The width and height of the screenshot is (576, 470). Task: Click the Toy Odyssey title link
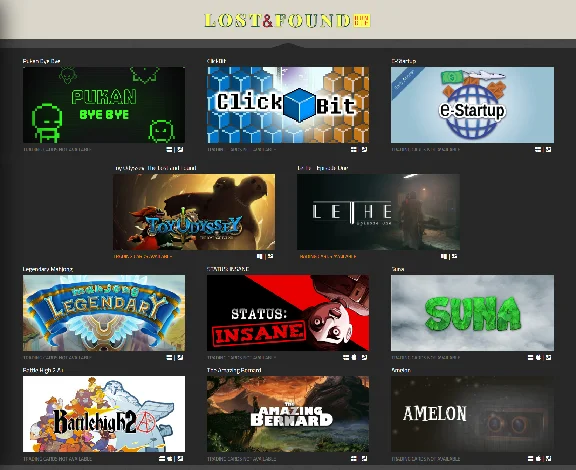155,168
